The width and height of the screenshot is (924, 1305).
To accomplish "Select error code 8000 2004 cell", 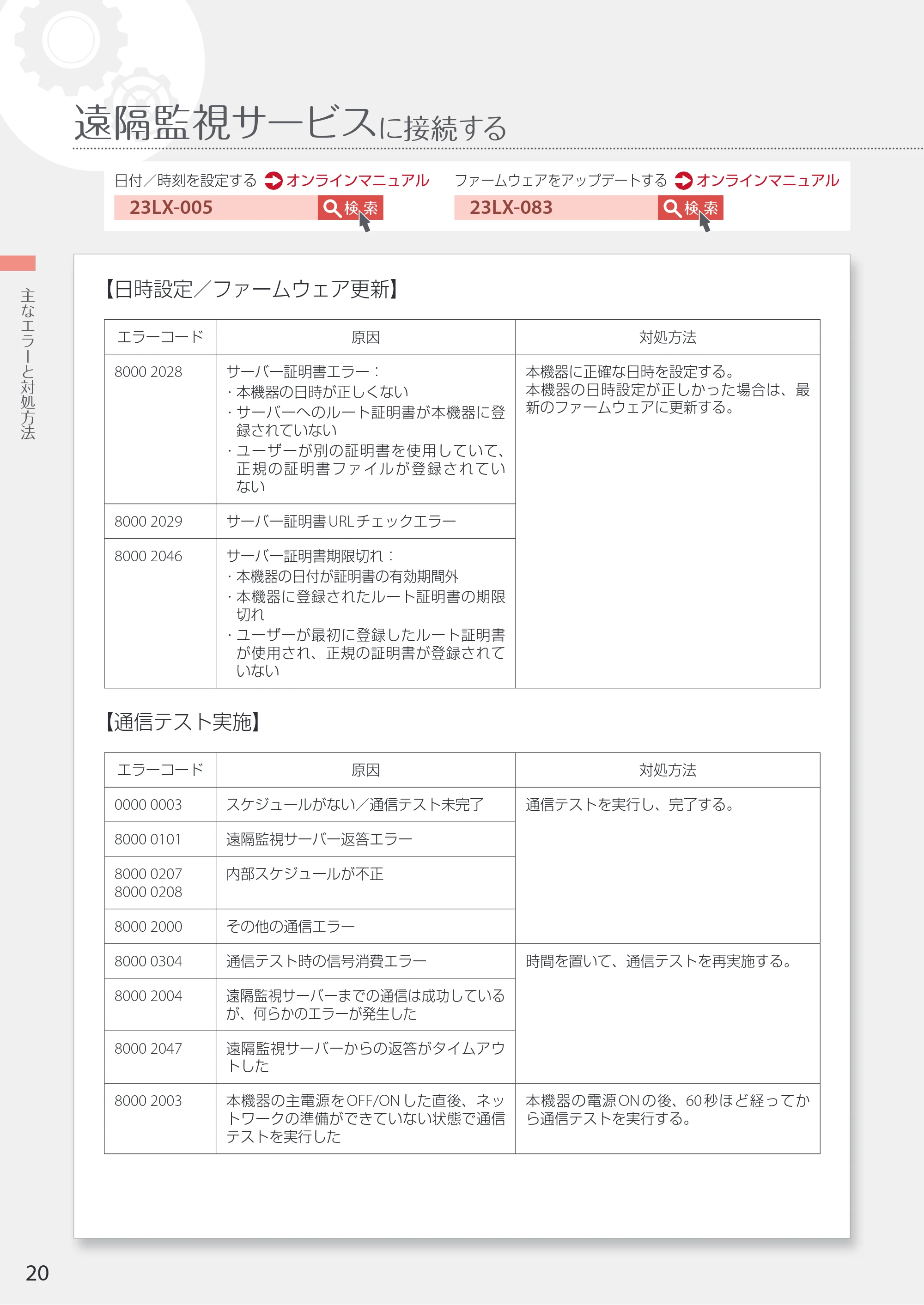I will tap(160, 1004).
